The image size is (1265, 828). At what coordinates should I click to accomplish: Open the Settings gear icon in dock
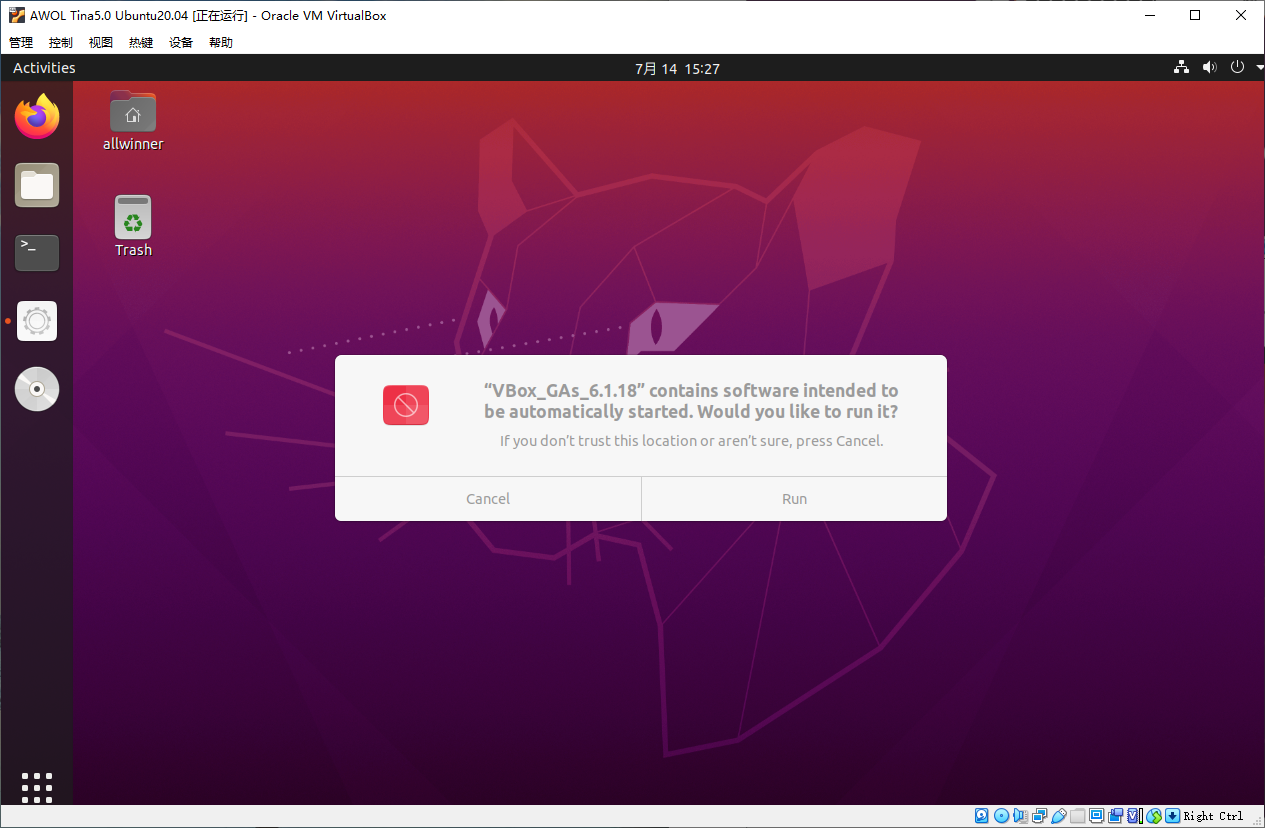[37, 321]
